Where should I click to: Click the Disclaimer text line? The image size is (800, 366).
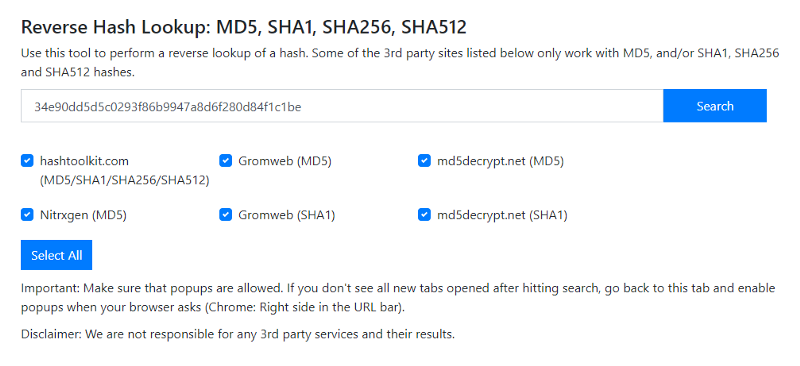coord(238,334)
